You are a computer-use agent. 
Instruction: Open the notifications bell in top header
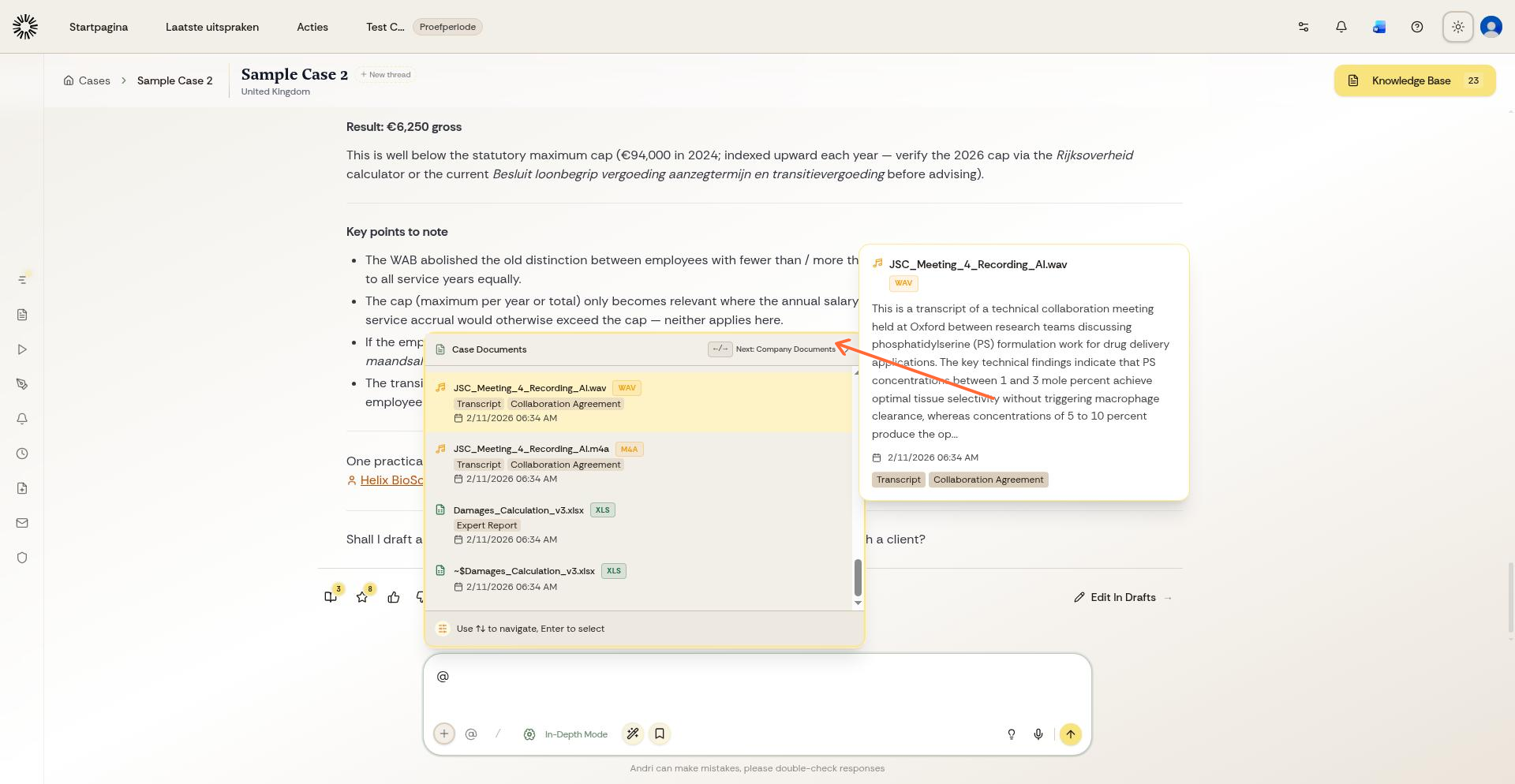(1341, 27)
